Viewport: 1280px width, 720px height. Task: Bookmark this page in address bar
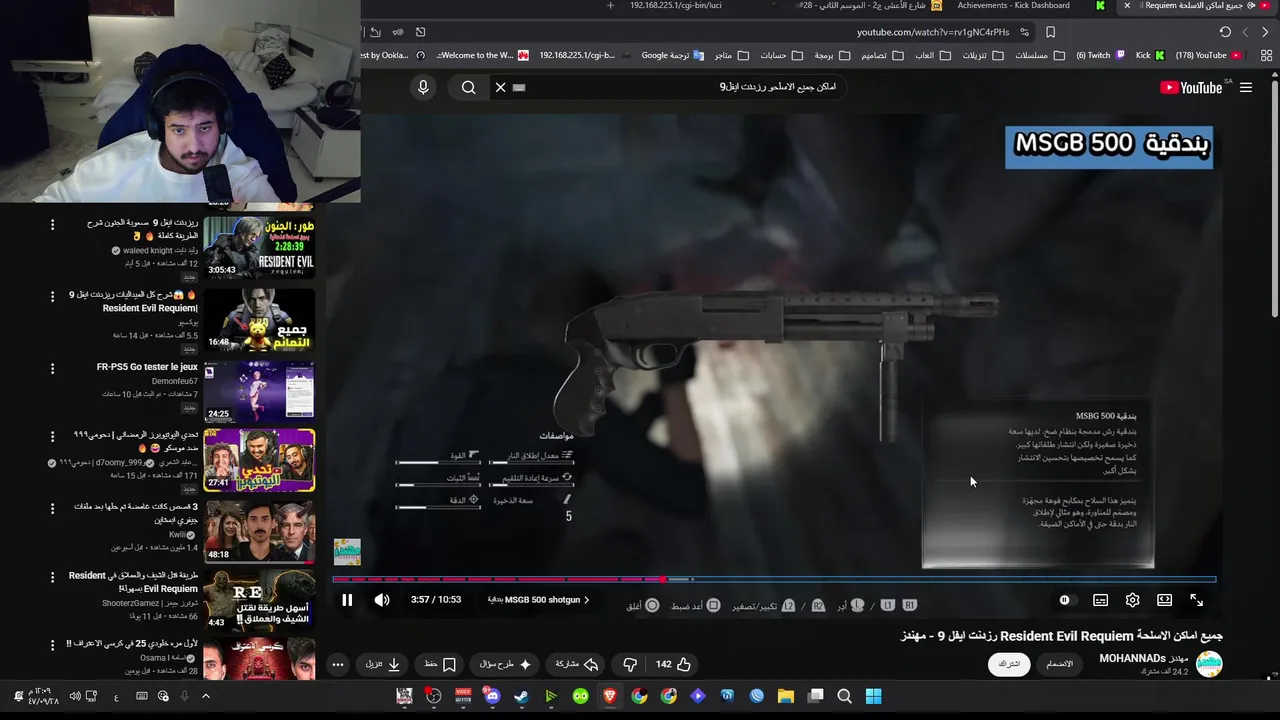pyautogui.click(x=1050, y=32)
